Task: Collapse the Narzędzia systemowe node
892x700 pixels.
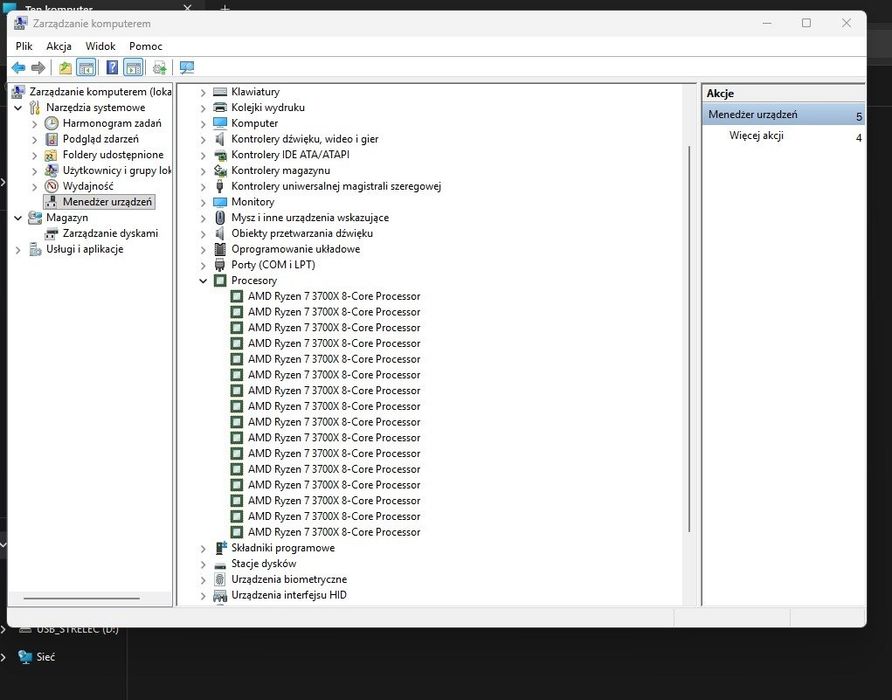Action: point(18,108)
